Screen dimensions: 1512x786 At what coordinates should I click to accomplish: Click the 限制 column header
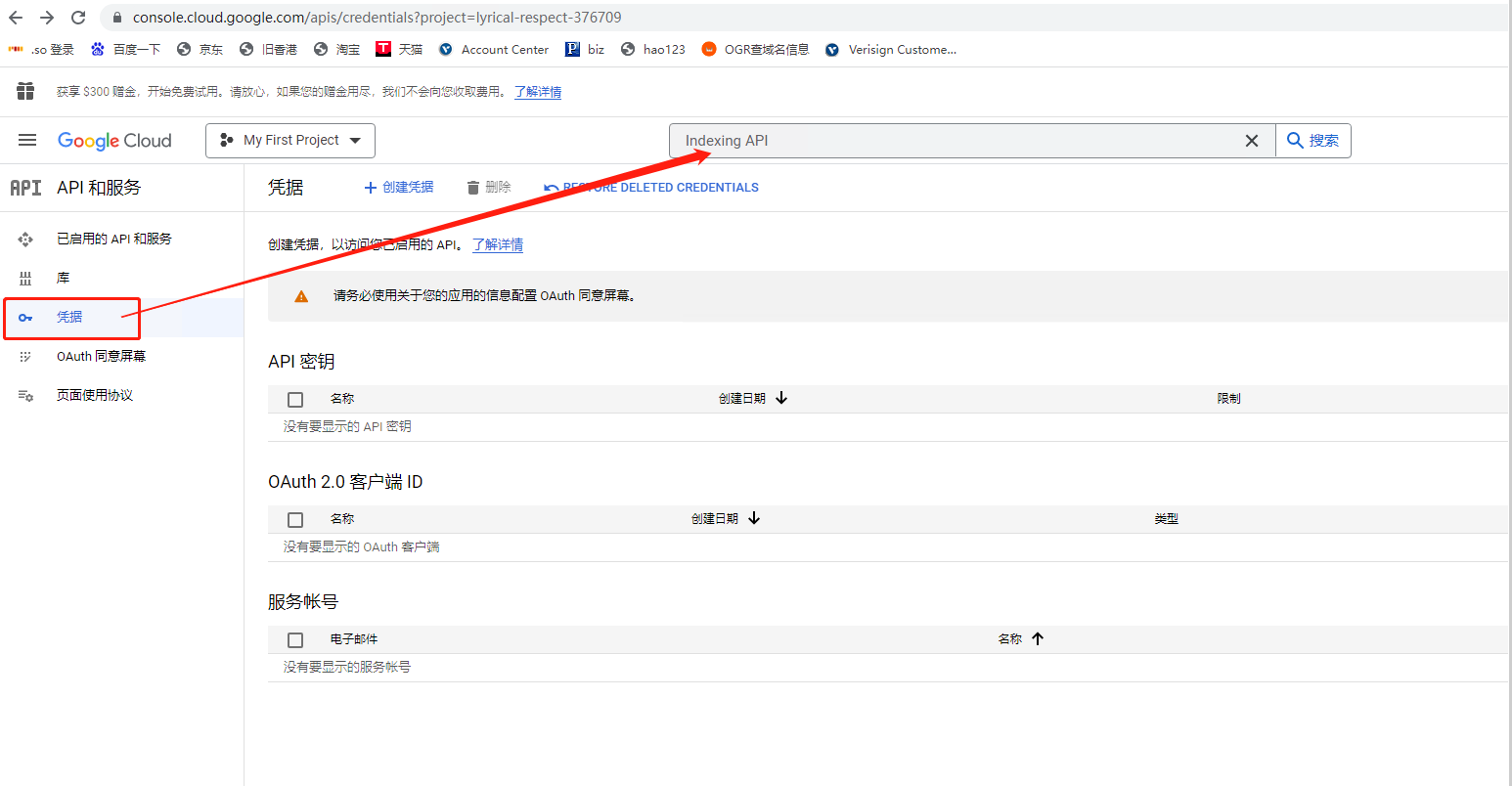coord(1229,398)
